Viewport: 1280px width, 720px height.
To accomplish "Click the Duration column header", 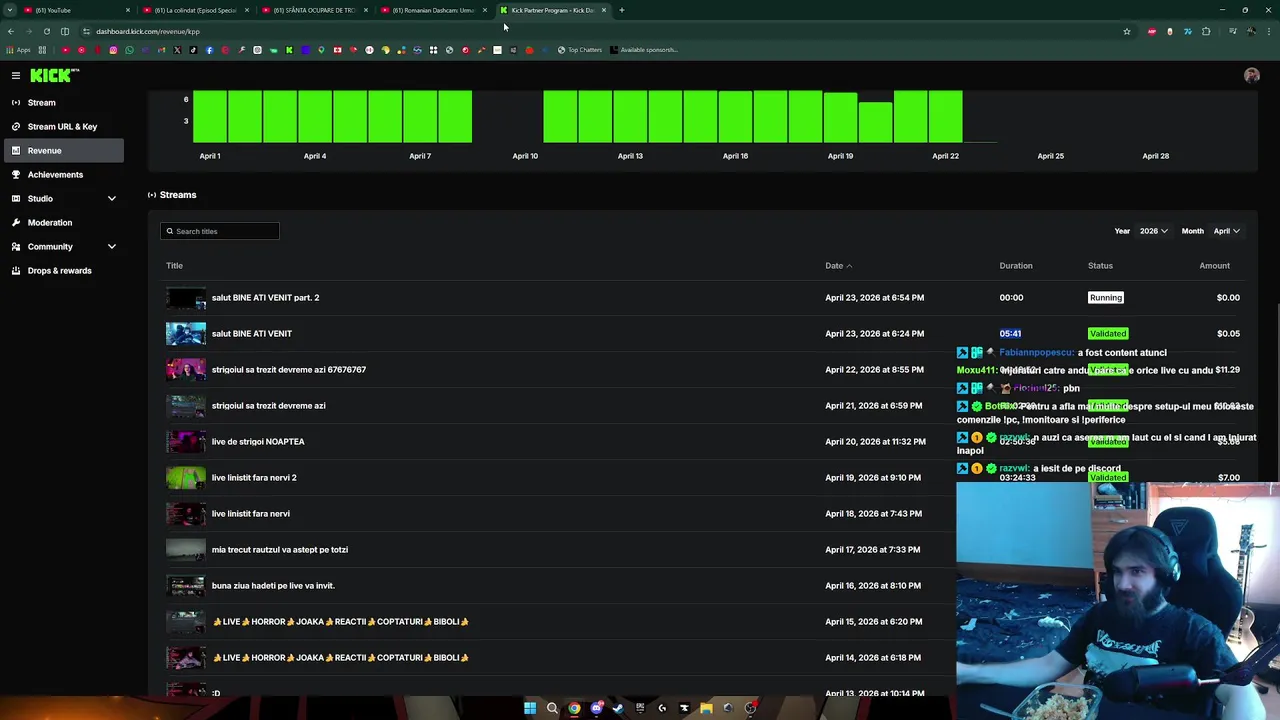I will pyautogui.click(x=1015, y=265).
